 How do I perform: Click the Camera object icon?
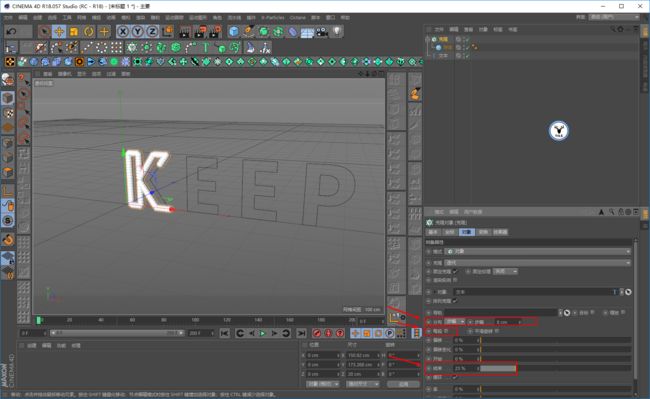pos(322,32)
